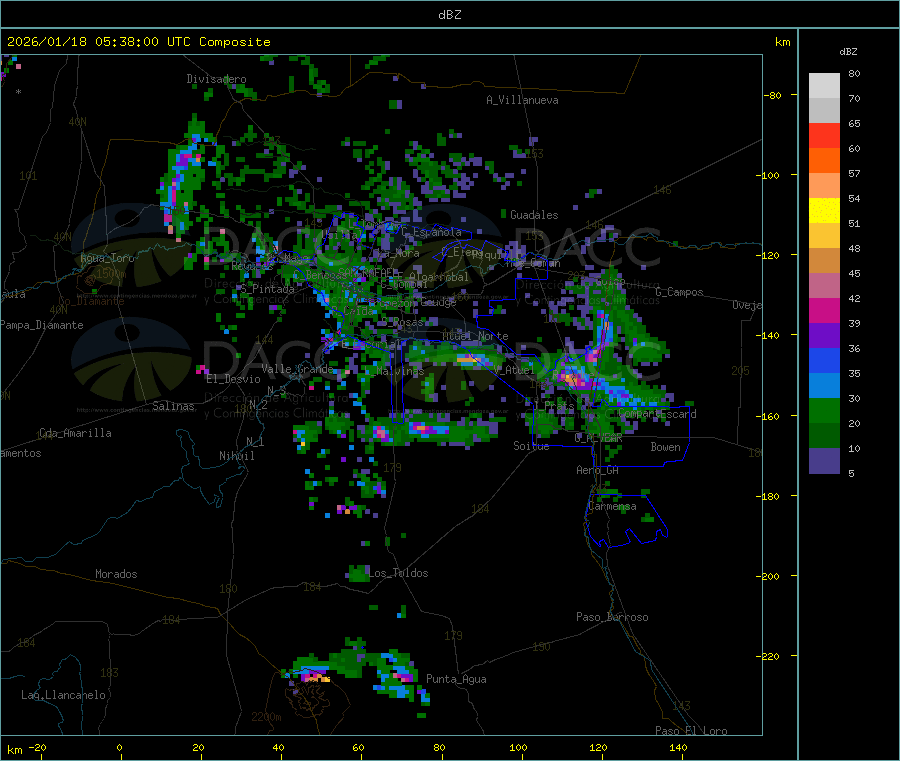Click the 140 km horizontal axis tick
Screen dimensions: 900x761
click(678, 747)
